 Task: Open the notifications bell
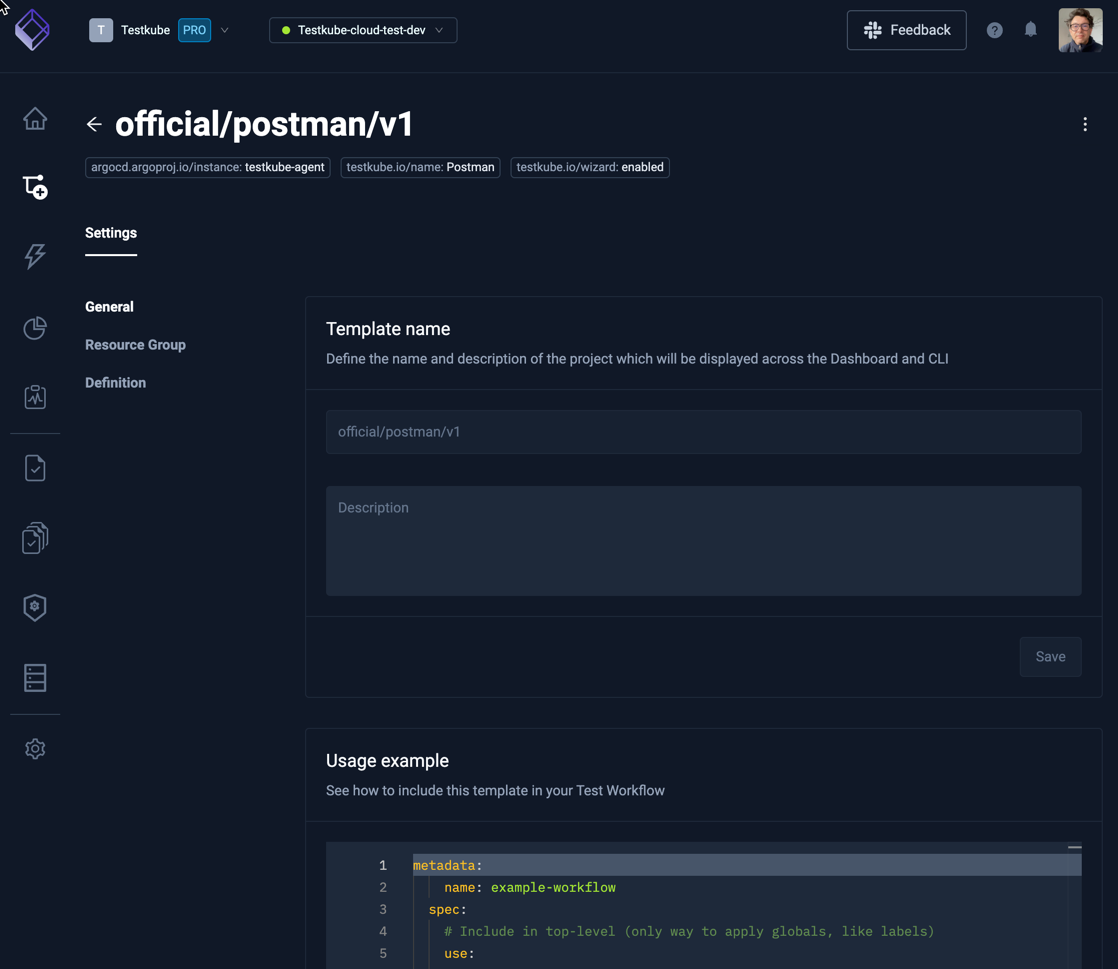click(x=1031, y=30)
